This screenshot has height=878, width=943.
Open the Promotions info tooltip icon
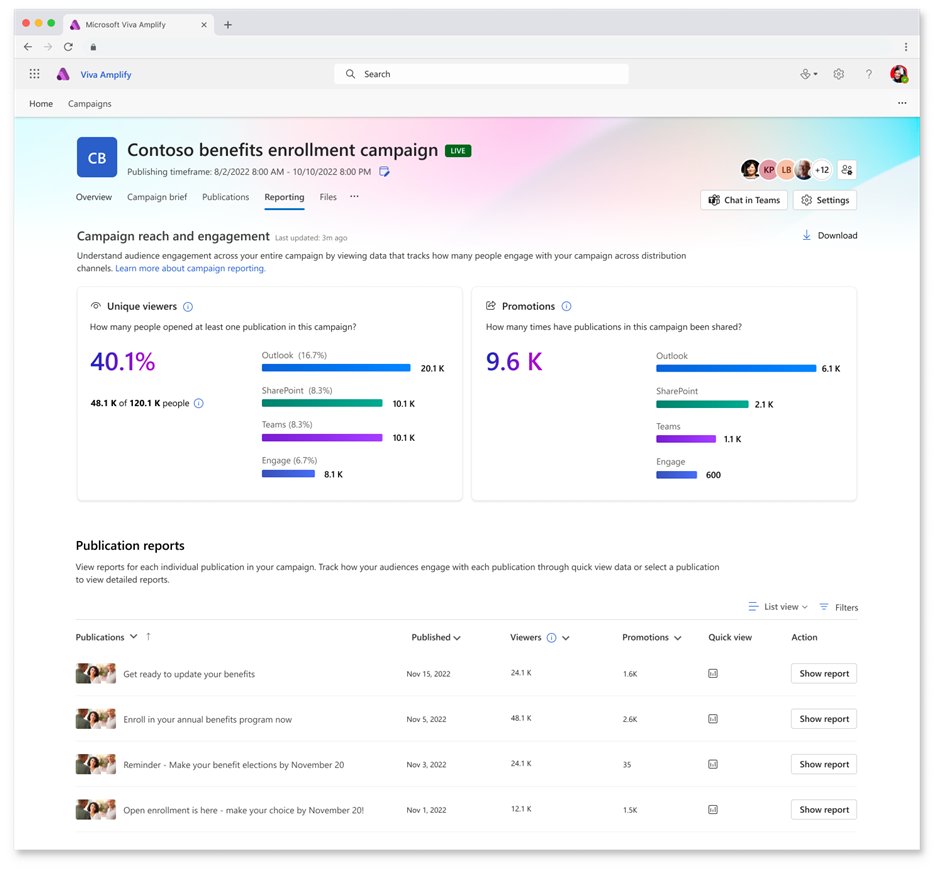[x=567, y=306]
